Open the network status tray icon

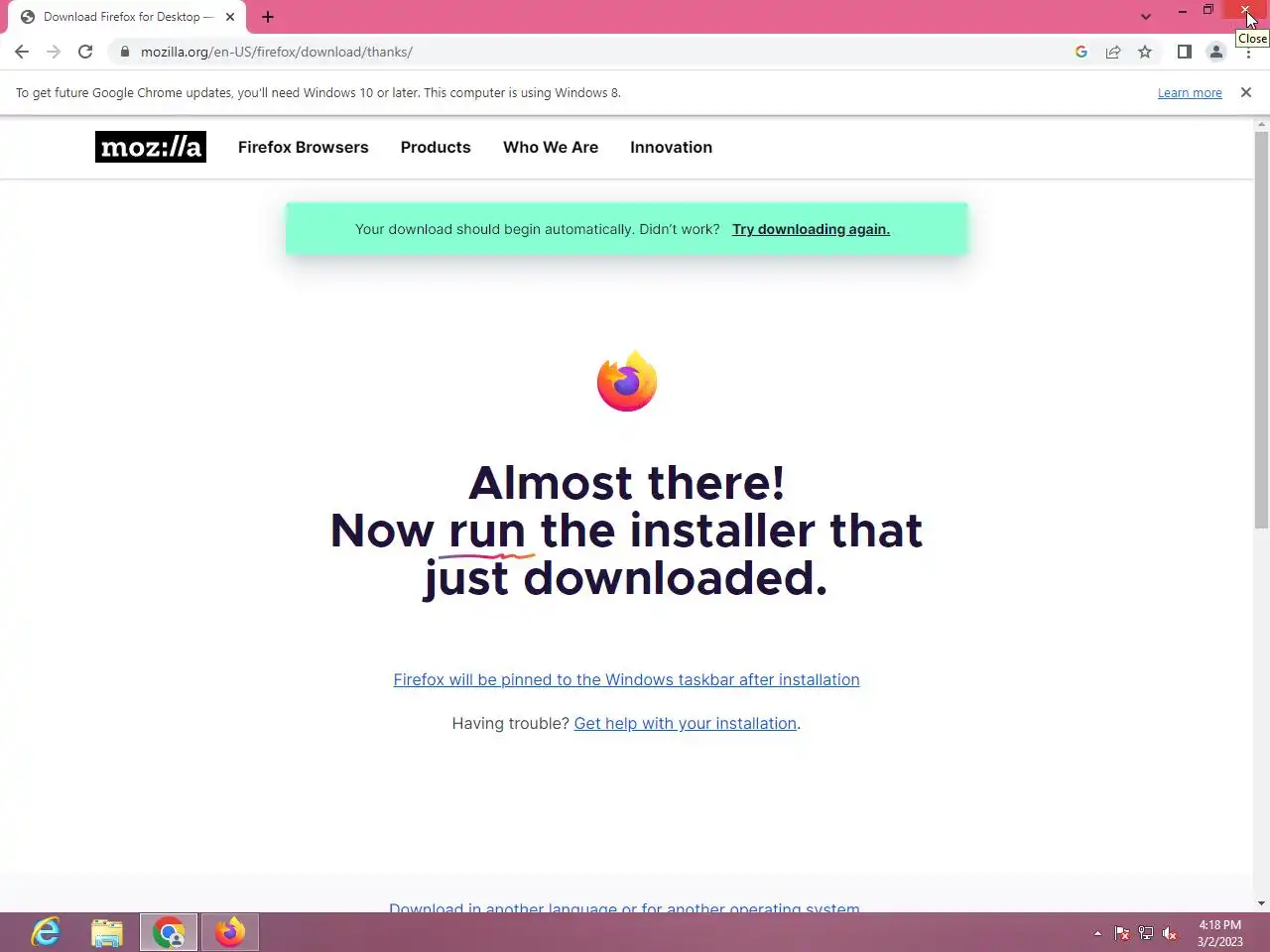click(1146, 933)
